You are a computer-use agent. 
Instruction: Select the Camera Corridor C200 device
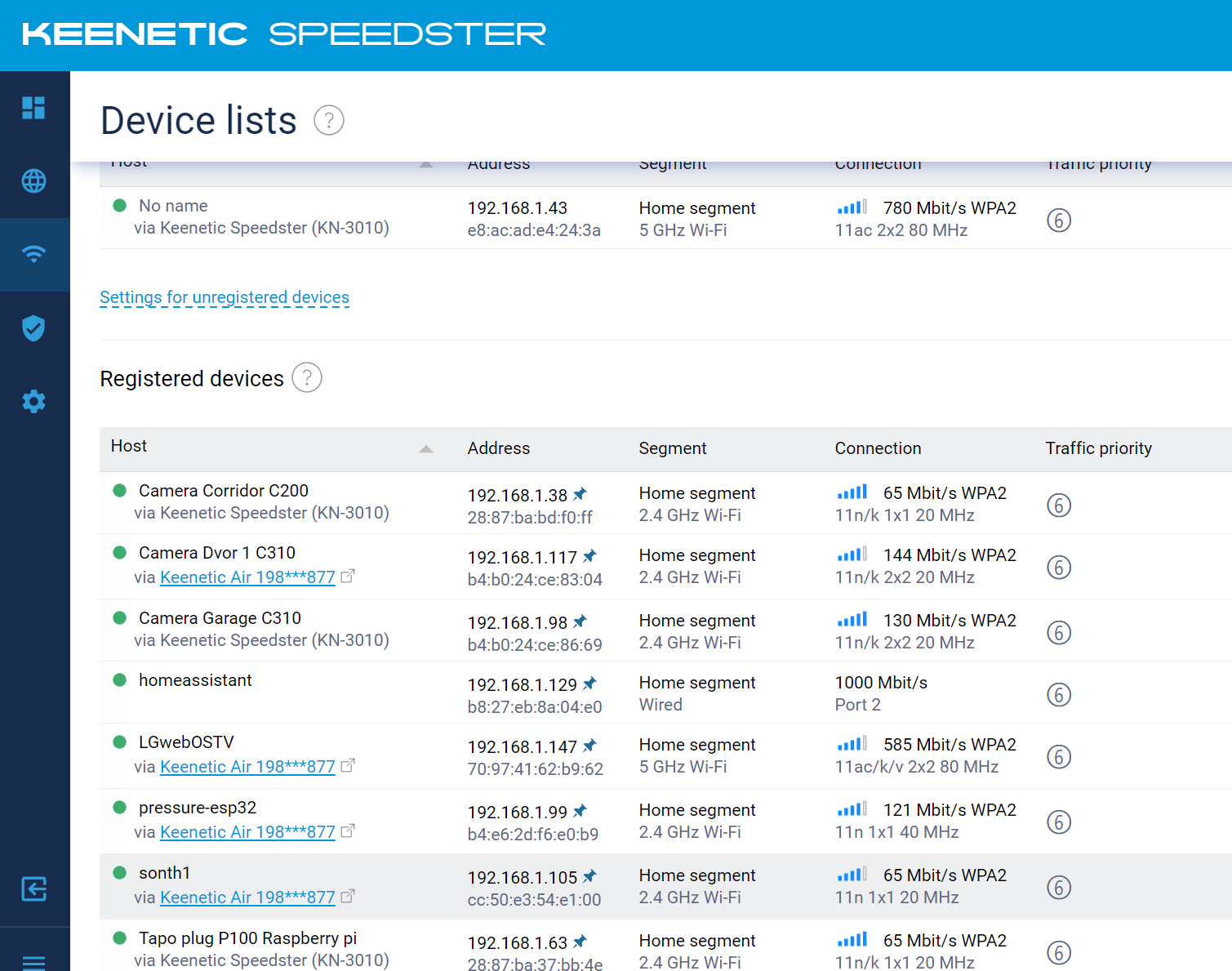(224, 491)
